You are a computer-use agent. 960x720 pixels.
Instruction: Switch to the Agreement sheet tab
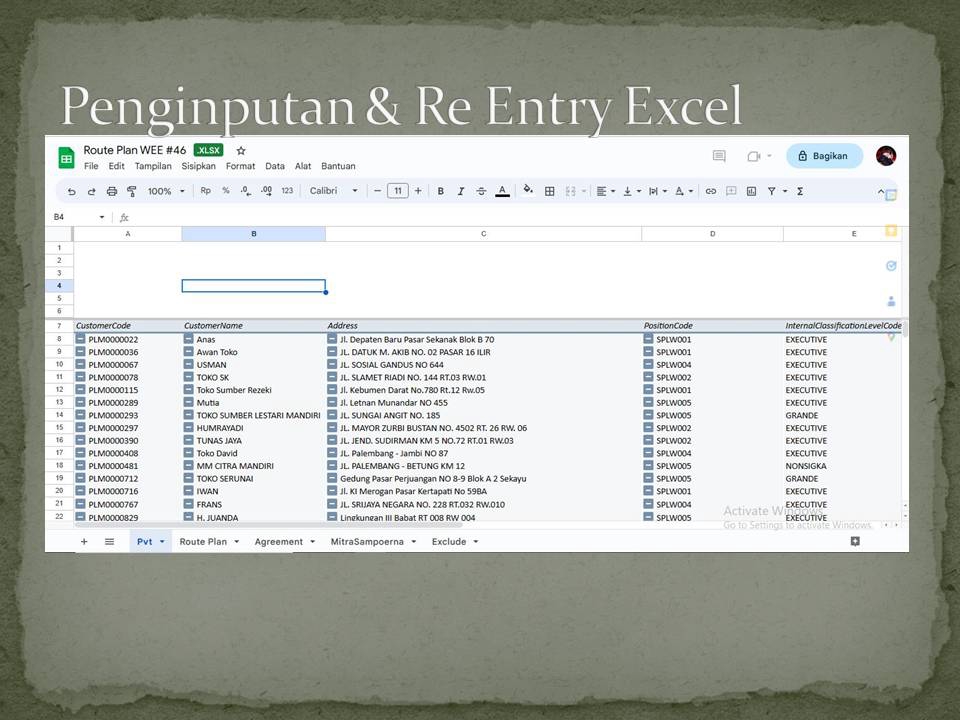(279, 542)
